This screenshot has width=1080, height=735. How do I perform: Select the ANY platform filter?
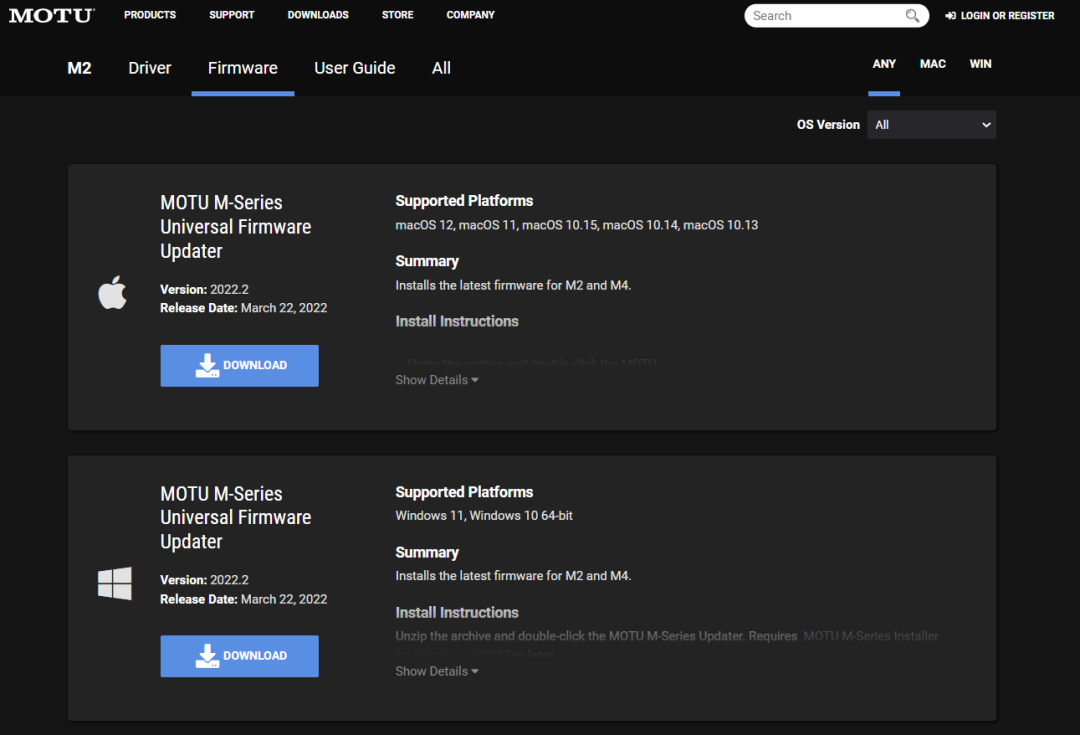(x=884, y=64)
